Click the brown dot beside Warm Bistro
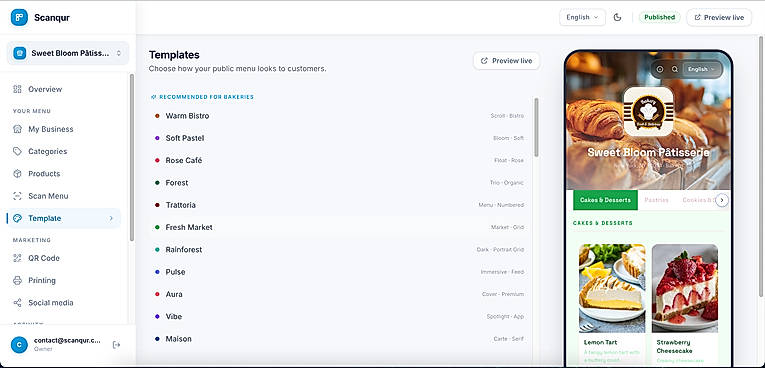The height and width of the screenshot is (368, 765). pyautogui.click(x=157, y=116)
